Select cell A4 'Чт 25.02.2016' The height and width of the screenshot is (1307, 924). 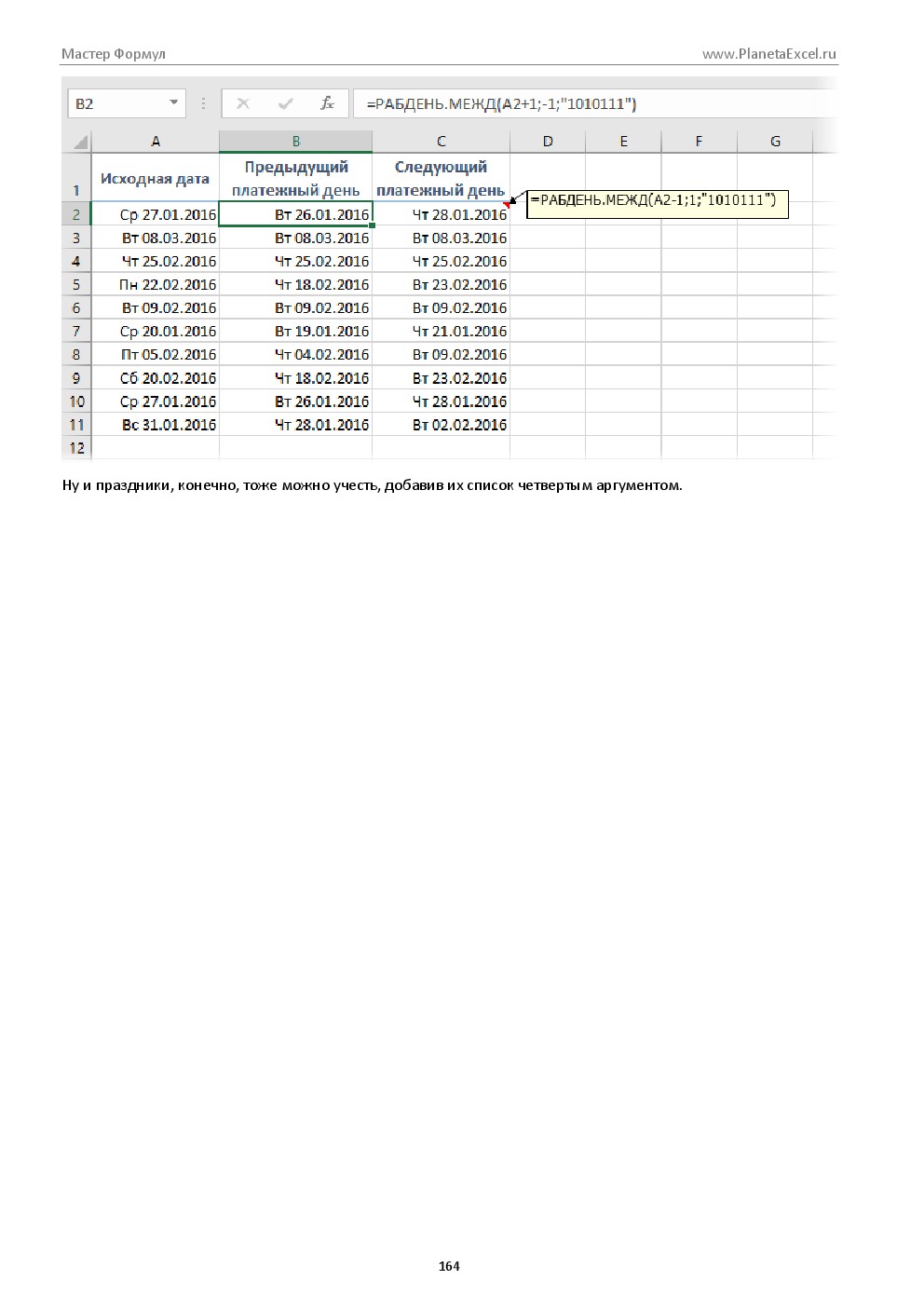click(x=156, y=261)
